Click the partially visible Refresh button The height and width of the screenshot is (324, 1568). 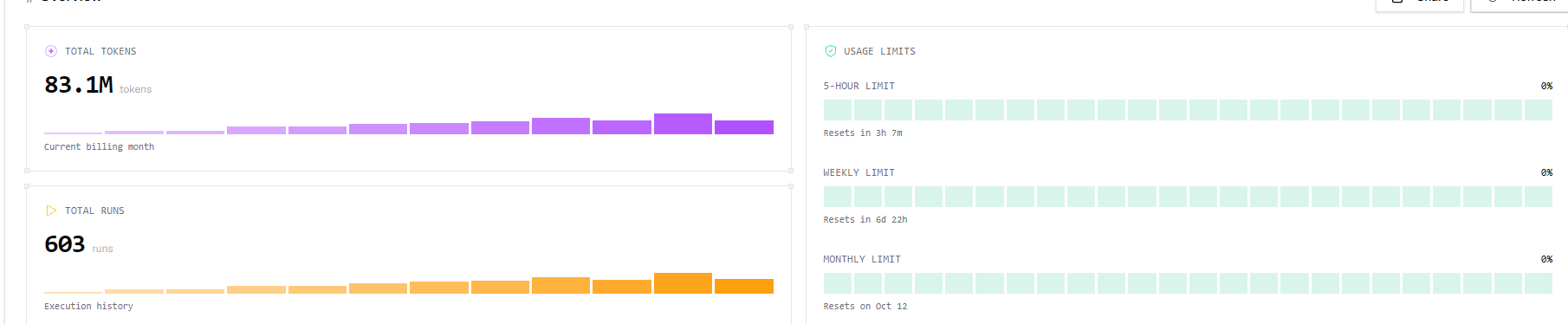1519,4
